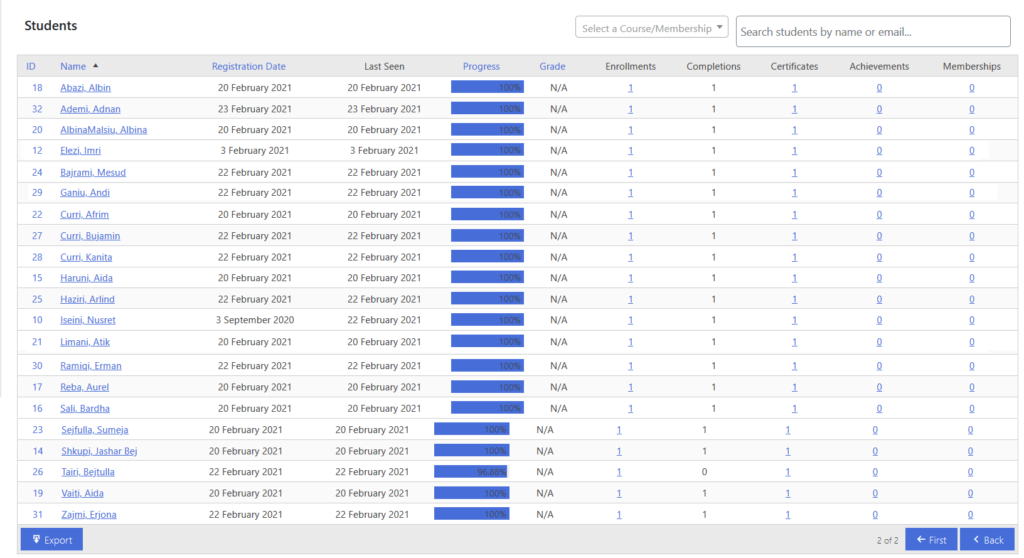
Task: Sort by Registration Date column
Action: coord(248,67)
